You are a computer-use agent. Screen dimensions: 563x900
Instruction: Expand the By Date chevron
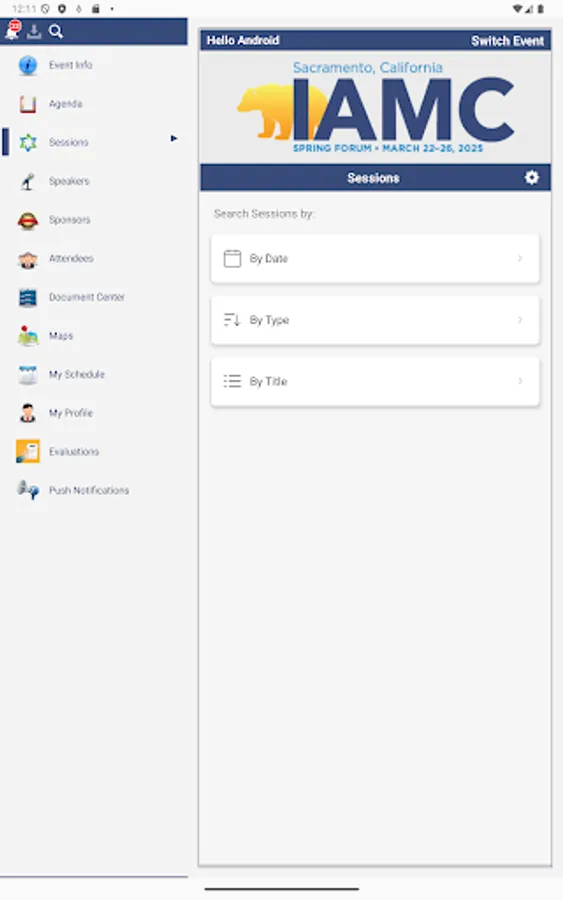tap(520, 258)
